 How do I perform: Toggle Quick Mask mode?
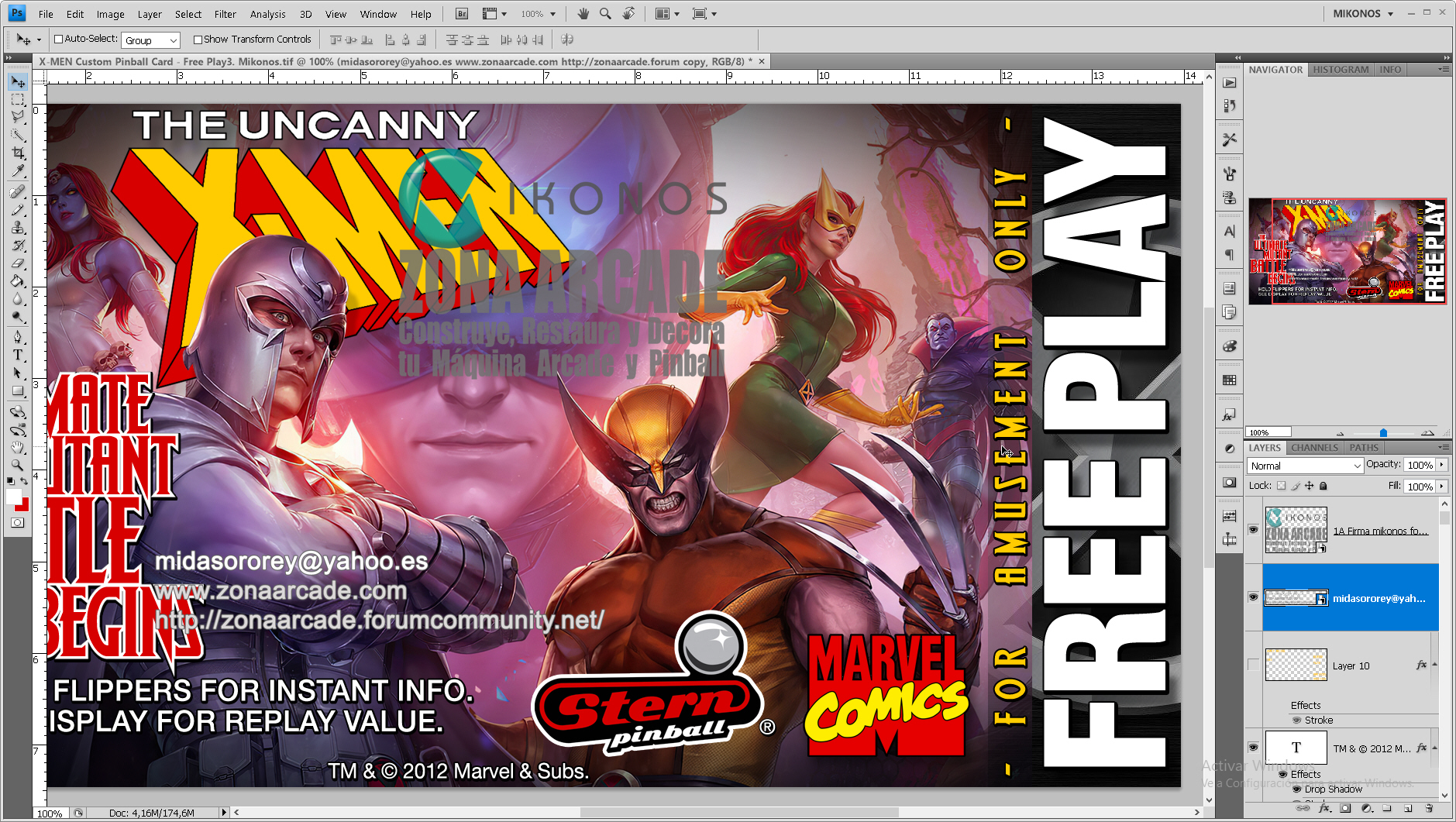18,523
